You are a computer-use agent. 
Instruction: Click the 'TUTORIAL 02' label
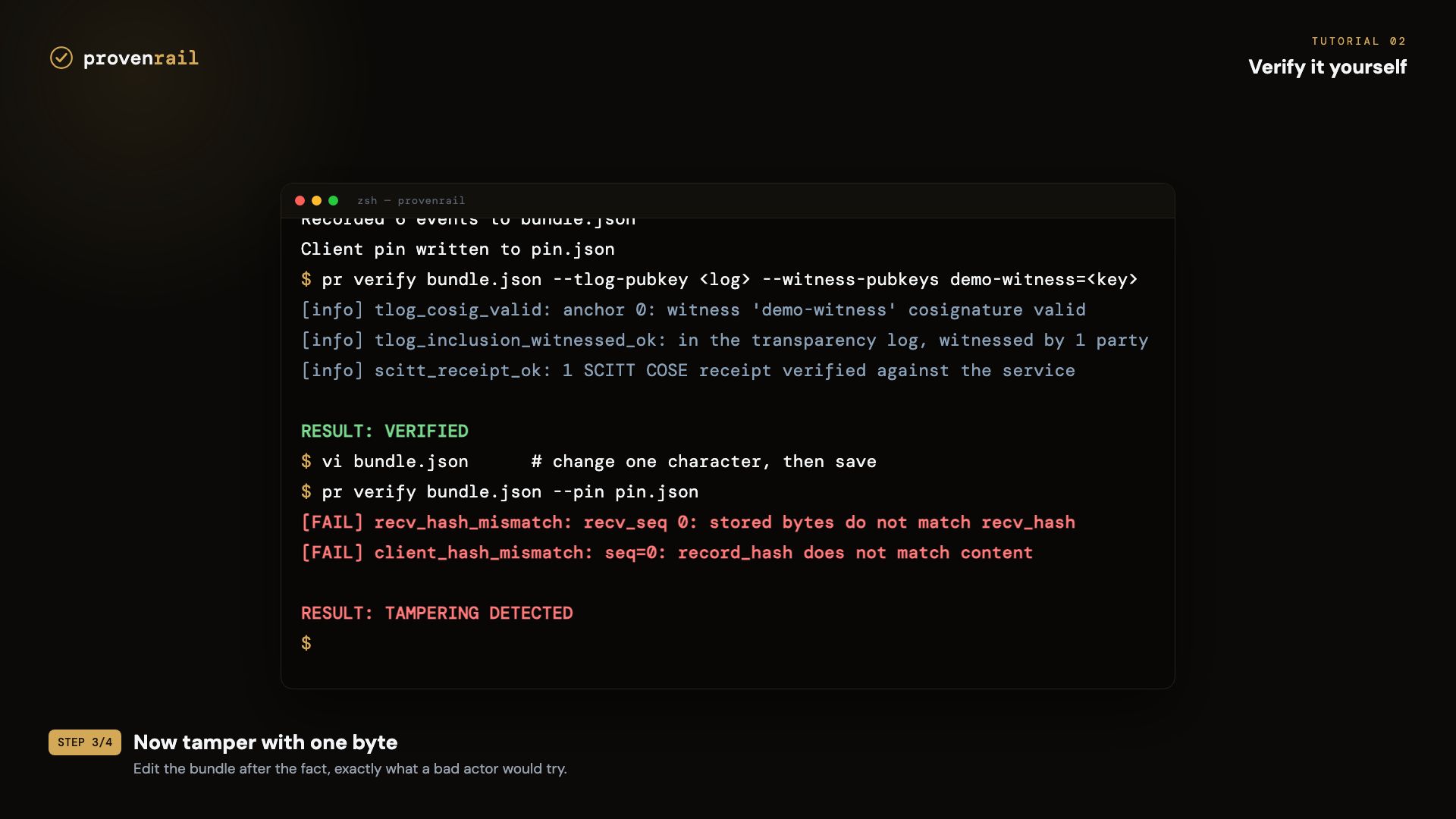tap(1359, 42)
